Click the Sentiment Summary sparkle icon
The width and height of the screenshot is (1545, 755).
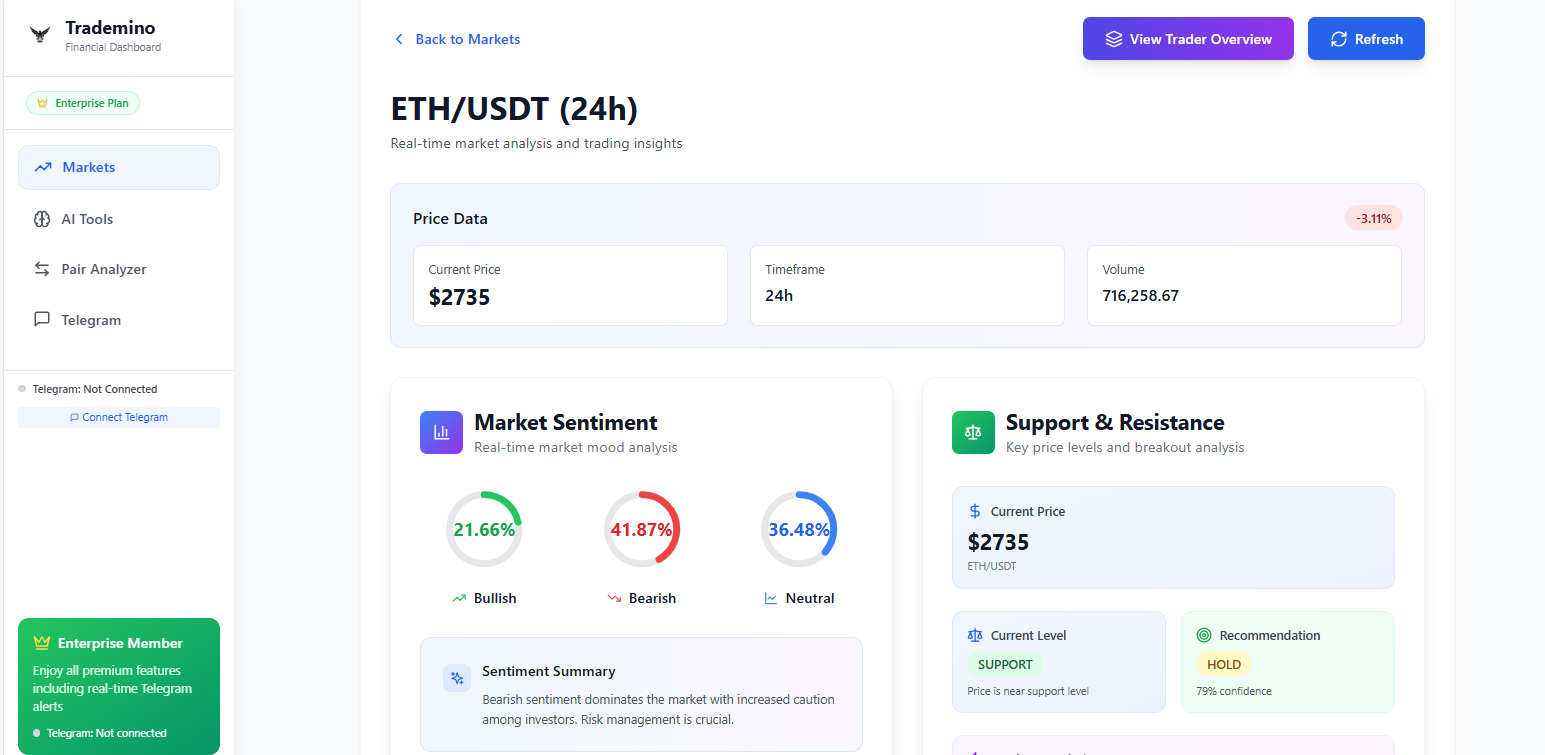[457, 678]
